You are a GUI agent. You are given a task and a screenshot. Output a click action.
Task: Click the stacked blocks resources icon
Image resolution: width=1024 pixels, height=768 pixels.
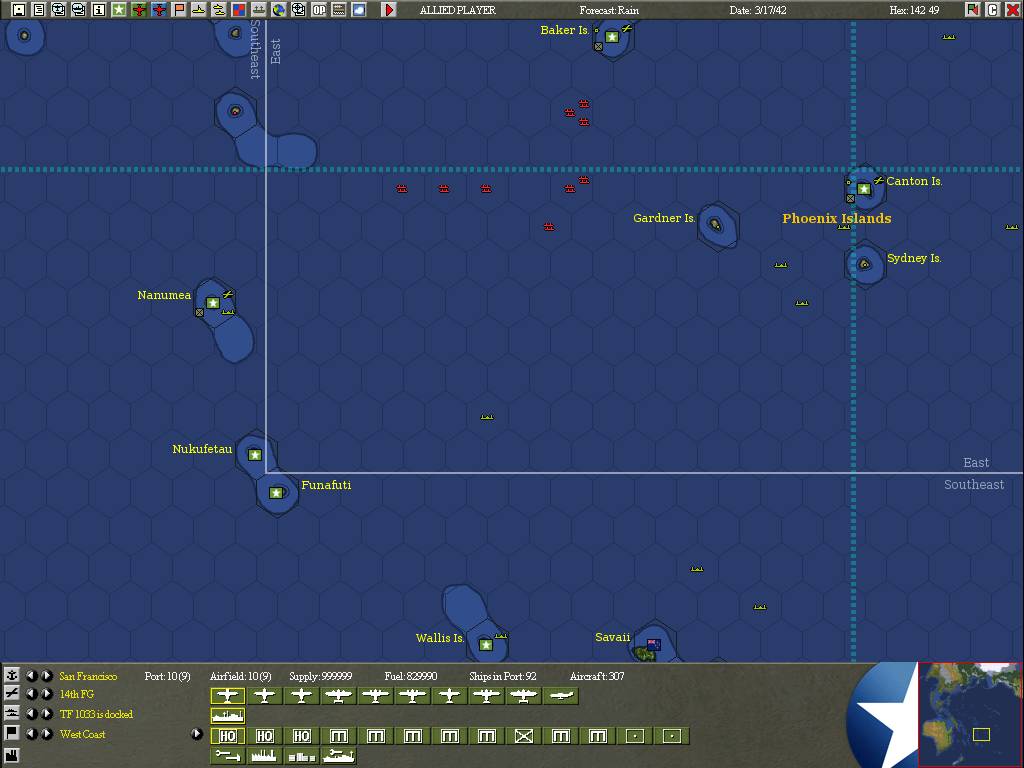302,756
